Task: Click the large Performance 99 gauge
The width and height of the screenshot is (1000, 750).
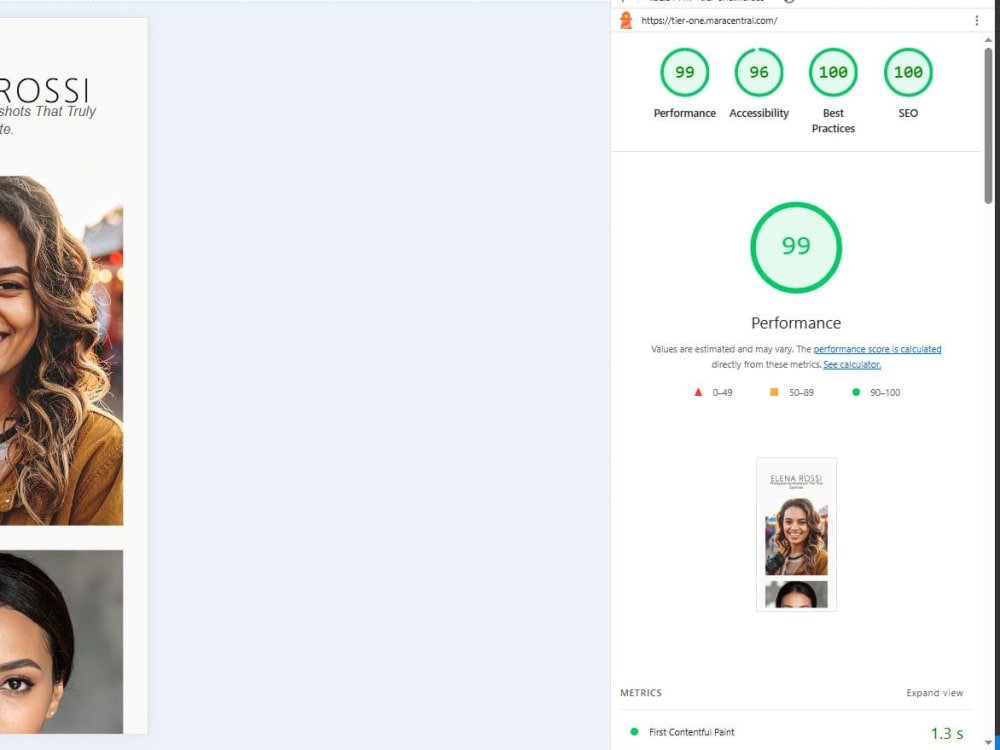Action: [x=796, y=247]
